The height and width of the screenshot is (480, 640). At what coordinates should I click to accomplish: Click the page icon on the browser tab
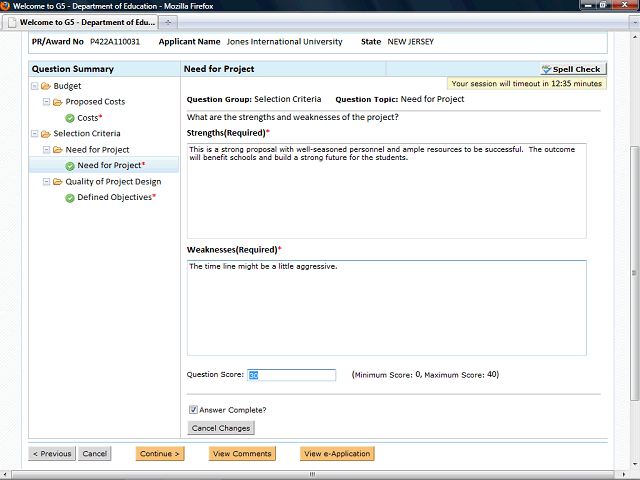point(13,22)
